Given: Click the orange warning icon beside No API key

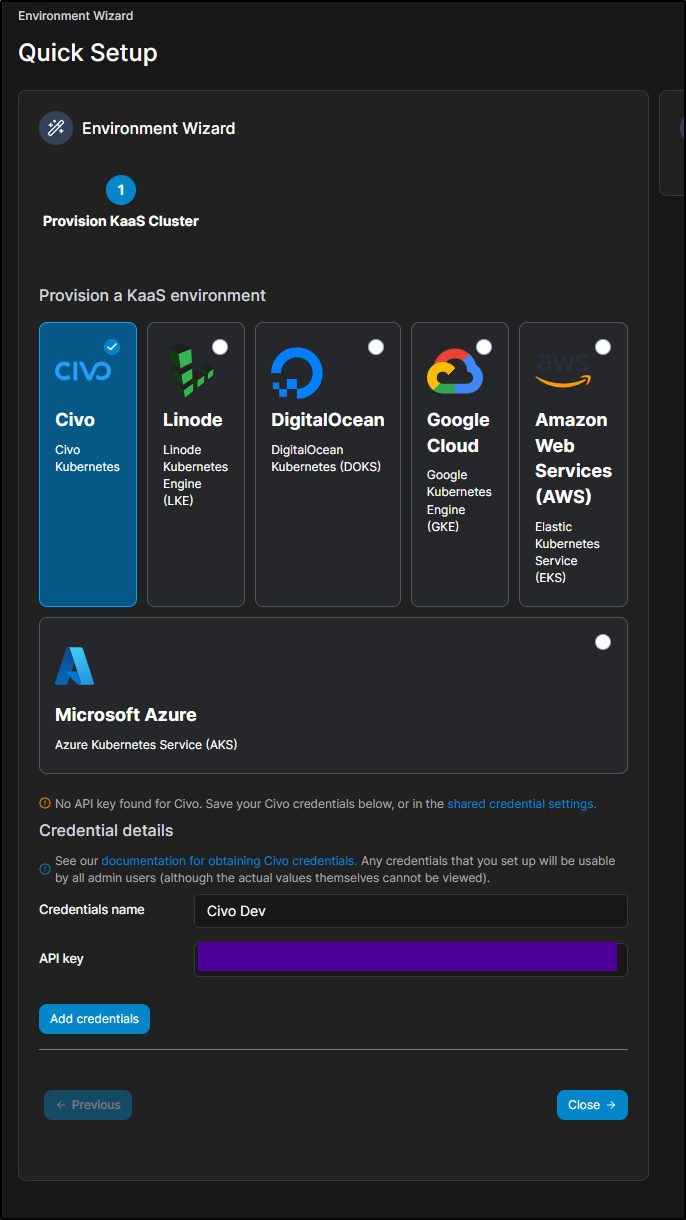Looking at the screenshot, I should [x=45, y=803].
